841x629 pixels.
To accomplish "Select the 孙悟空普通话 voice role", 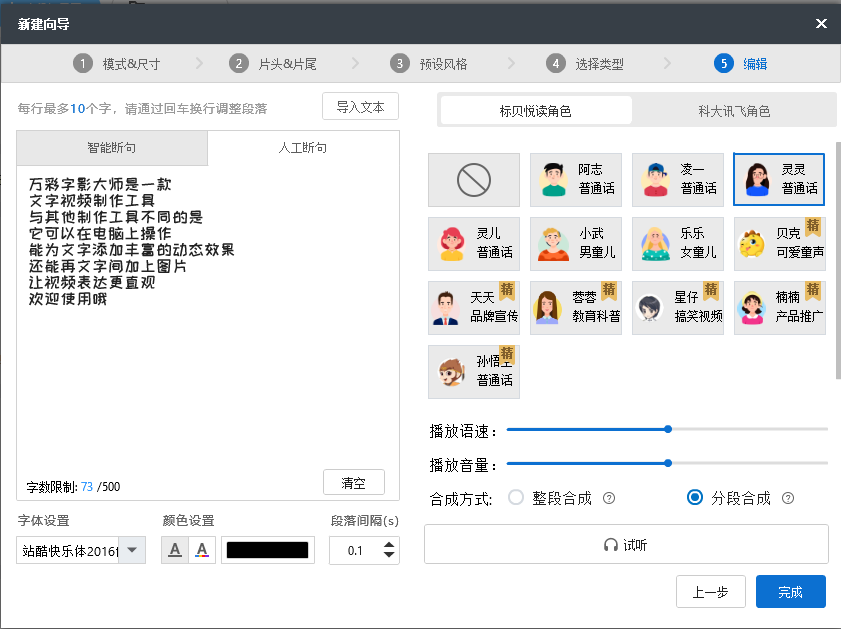I will click(473, 371).
